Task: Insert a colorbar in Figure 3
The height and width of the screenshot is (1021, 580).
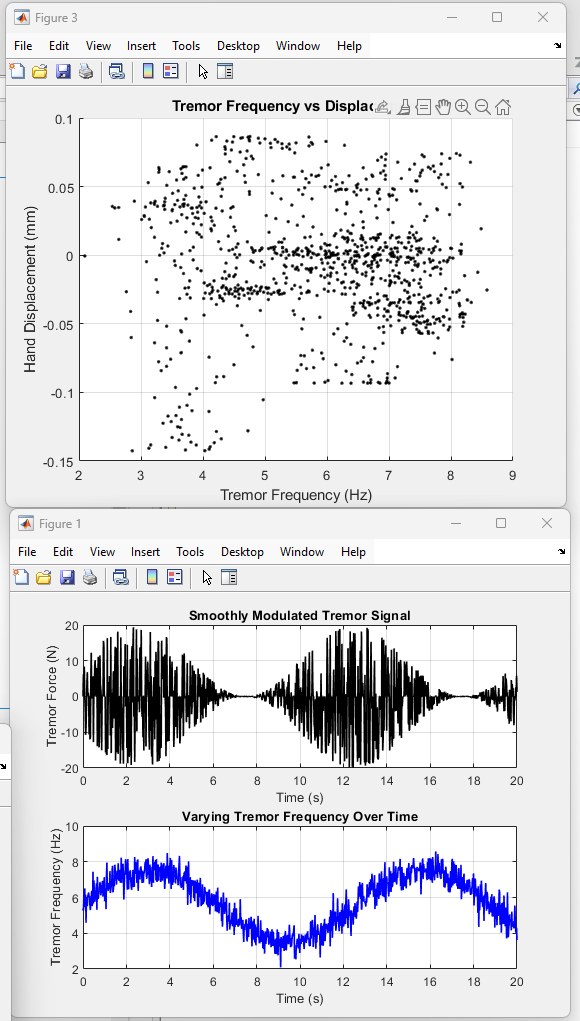Action: (148, 72)
